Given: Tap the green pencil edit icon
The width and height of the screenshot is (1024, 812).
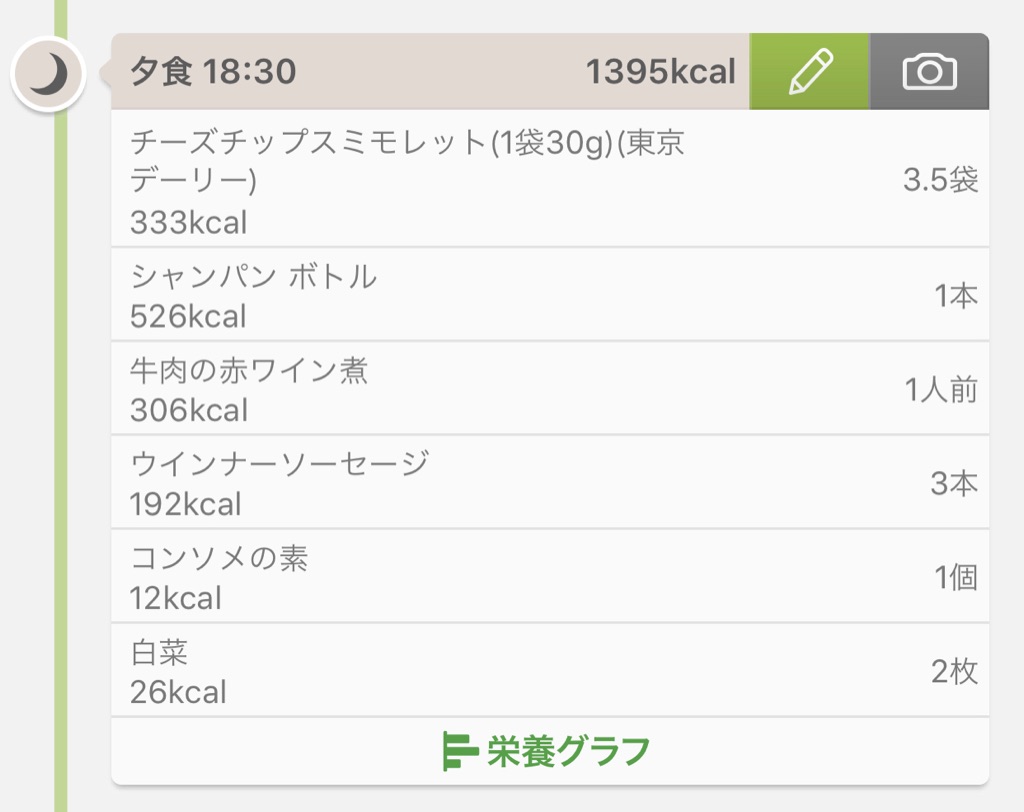Looking at the screenshot, I should tap(809, 71).
